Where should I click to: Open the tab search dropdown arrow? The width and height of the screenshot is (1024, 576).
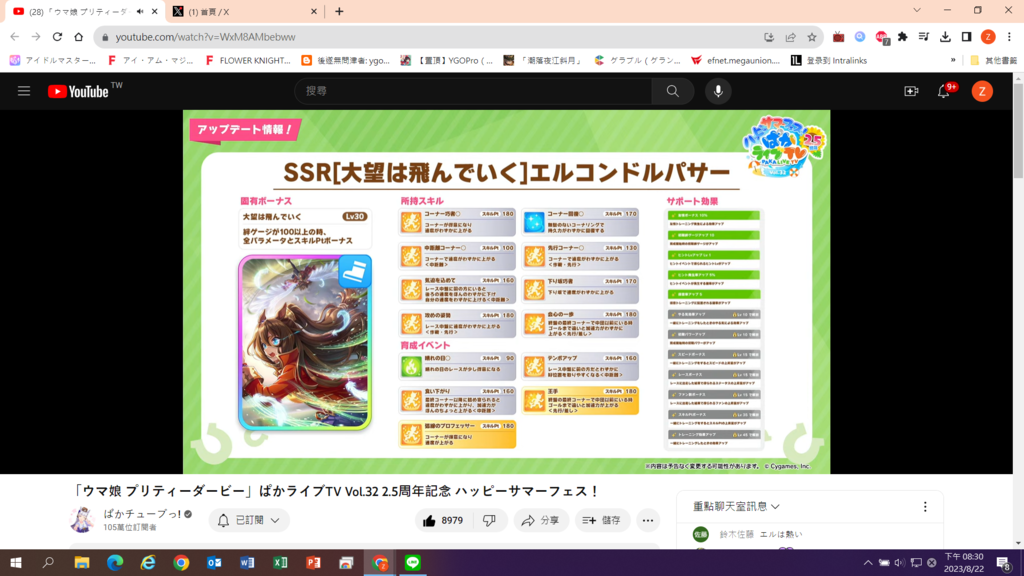pos(917,10)
